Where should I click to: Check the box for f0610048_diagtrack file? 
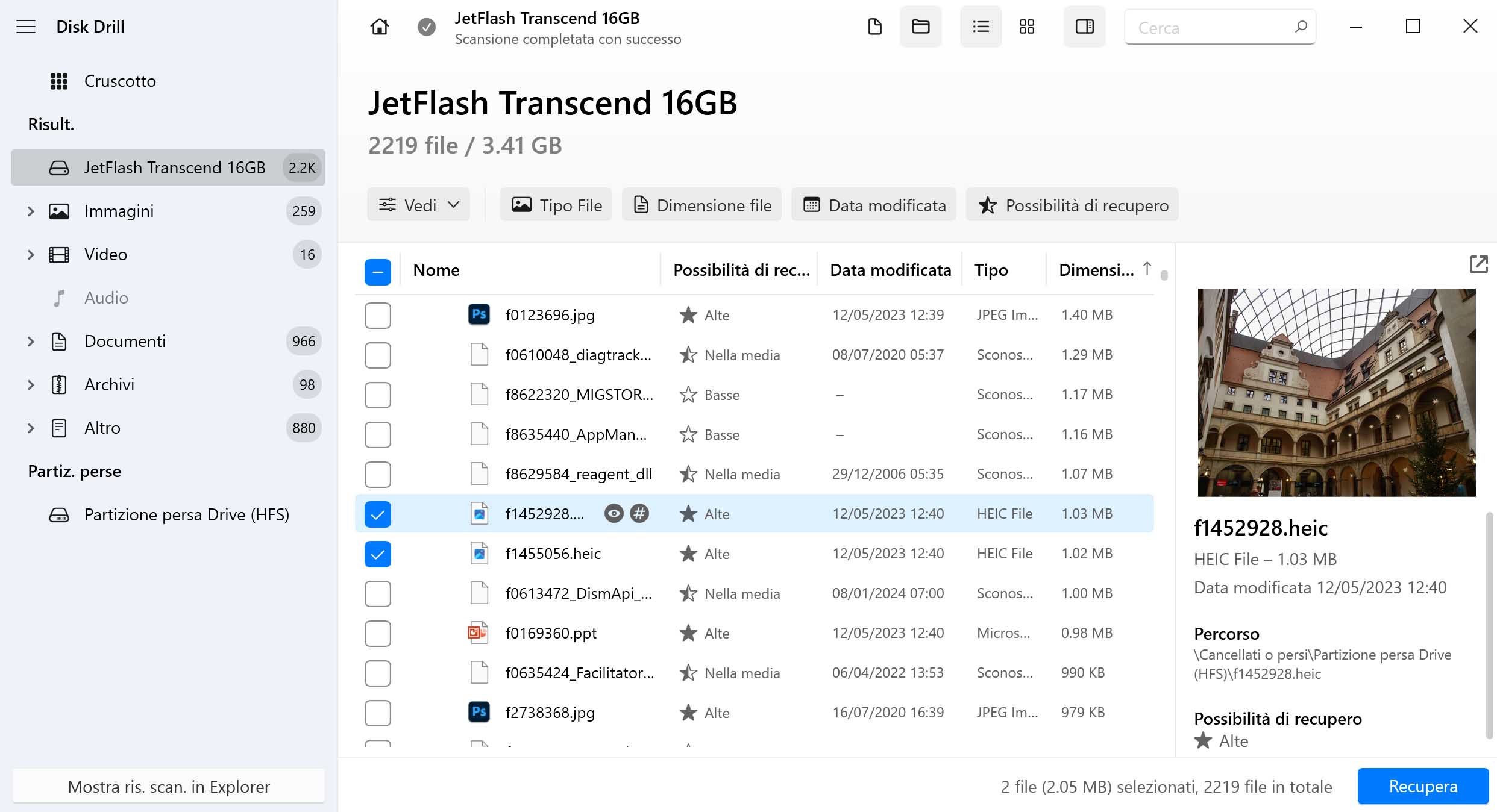tap(377, 355)
